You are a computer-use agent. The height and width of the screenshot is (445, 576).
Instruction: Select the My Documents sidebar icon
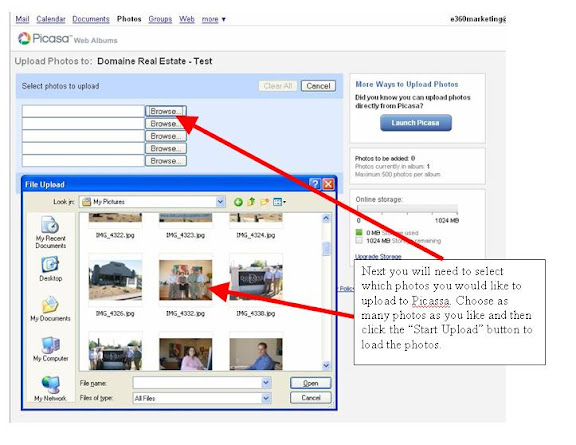coord(50,304)
